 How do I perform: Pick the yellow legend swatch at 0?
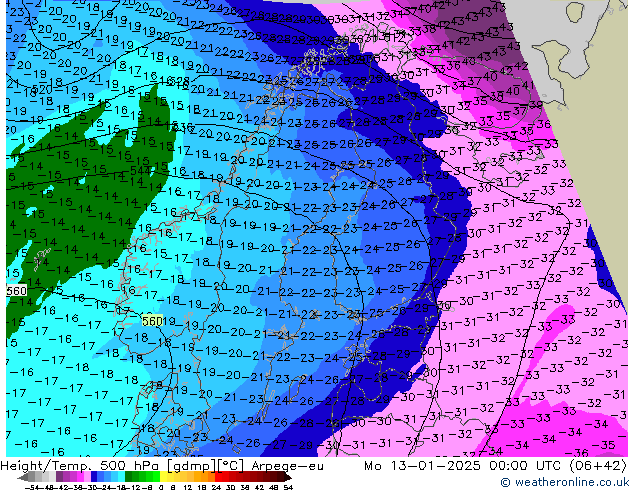(163, 476)
